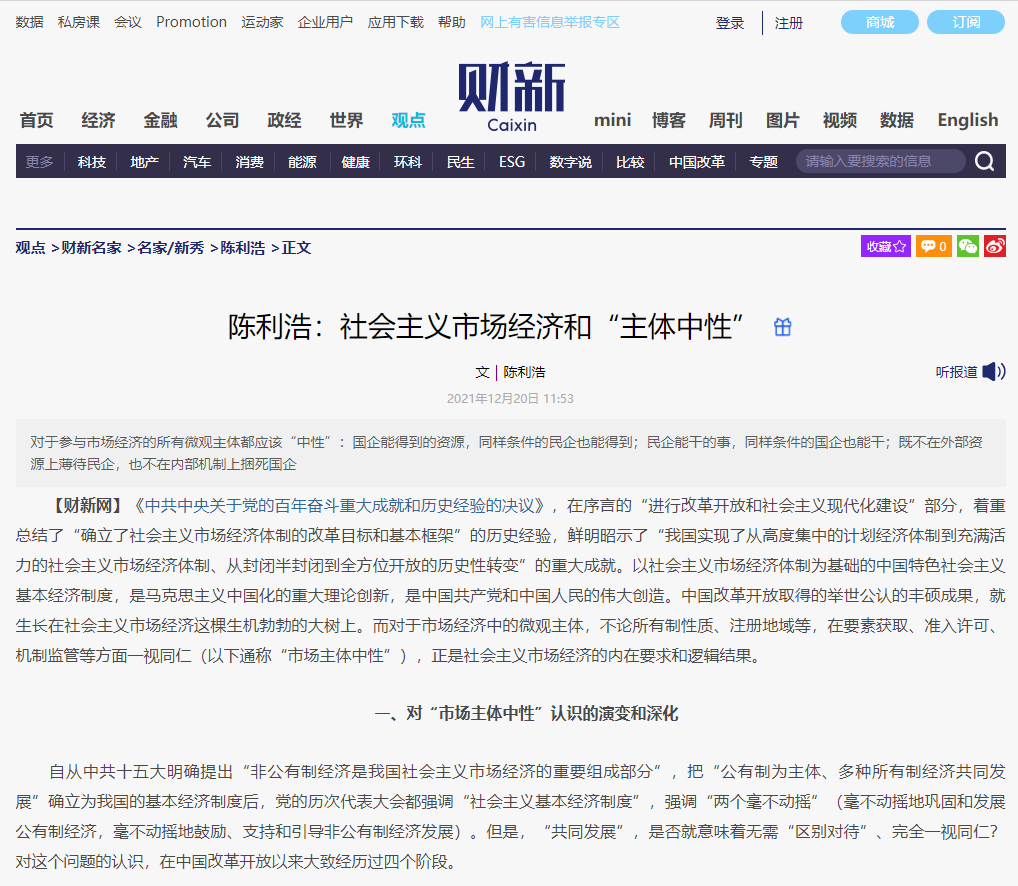The width and height of the screenshot is (1018, 886).
Task: Click 财新名家 in breadcrumb
Action: (91, 248)
